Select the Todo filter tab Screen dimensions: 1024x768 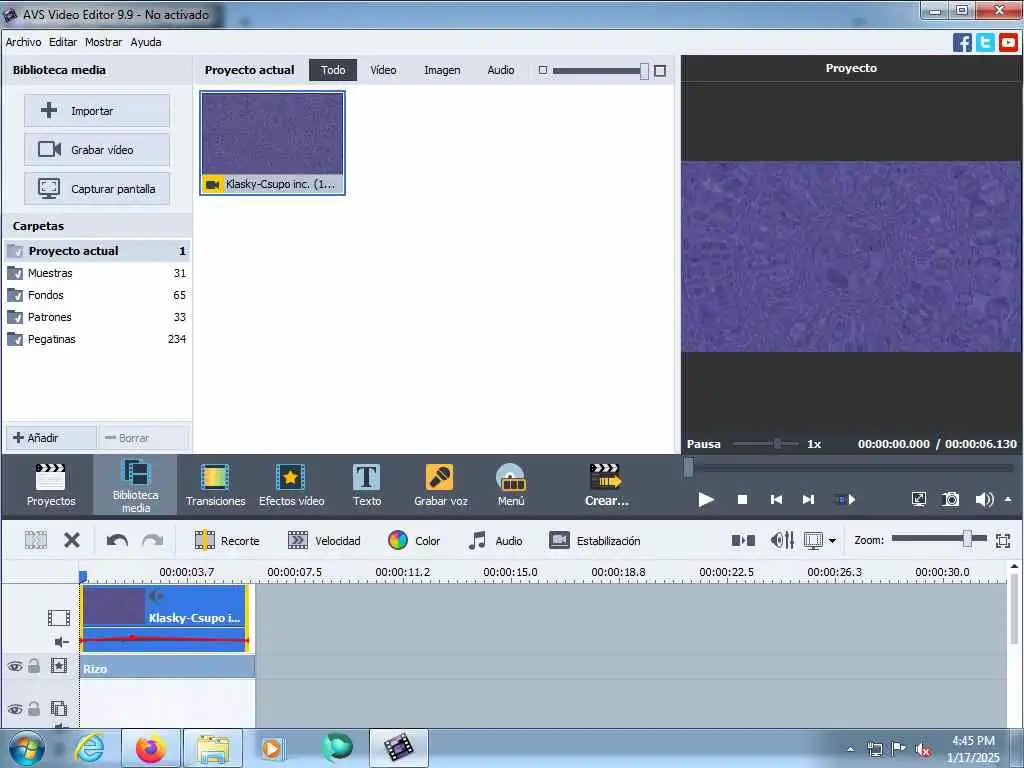pyautogui.click(x=333, y=70)
